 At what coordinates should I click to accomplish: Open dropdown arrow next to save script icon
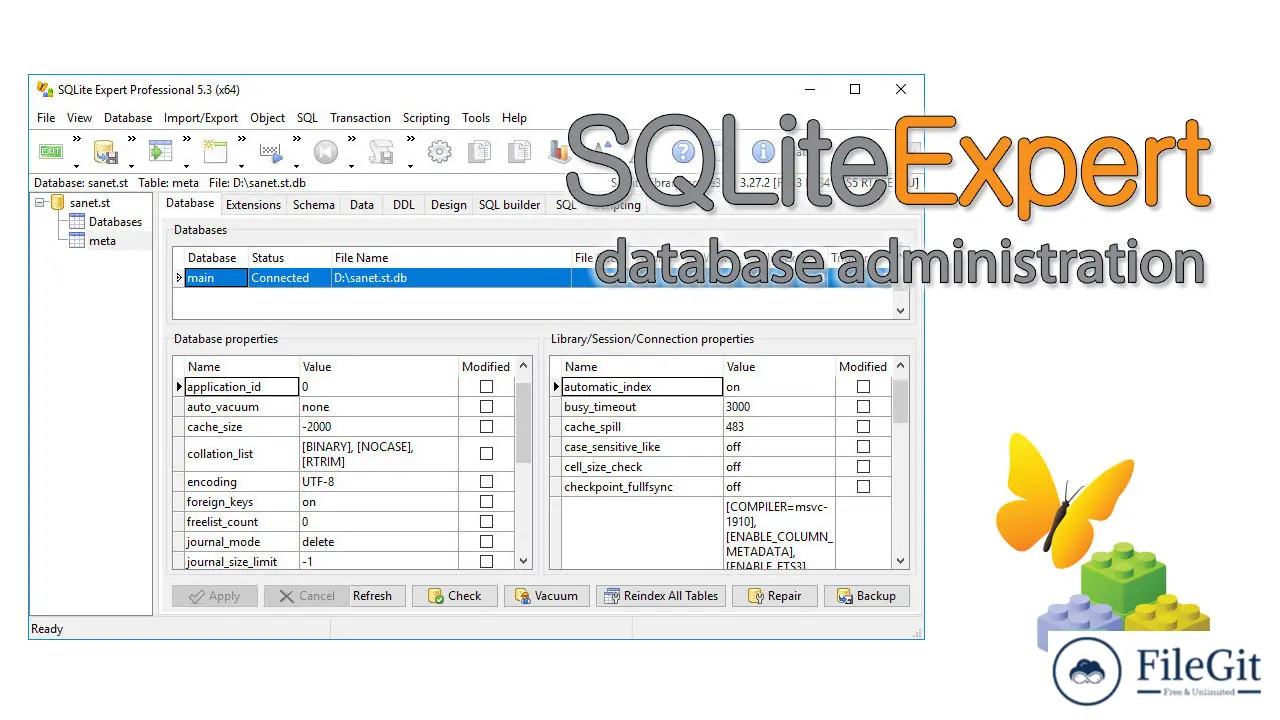point(410,166)
